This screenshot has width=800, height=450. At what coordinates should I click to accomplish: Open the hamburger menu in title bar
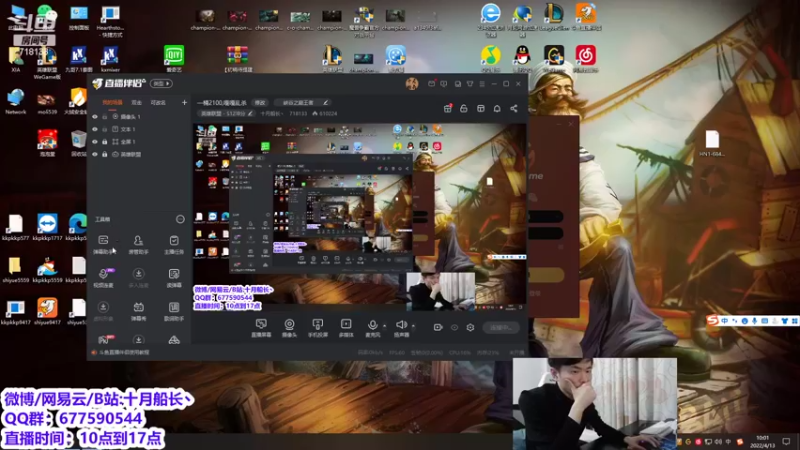click(x=482, y=84)
